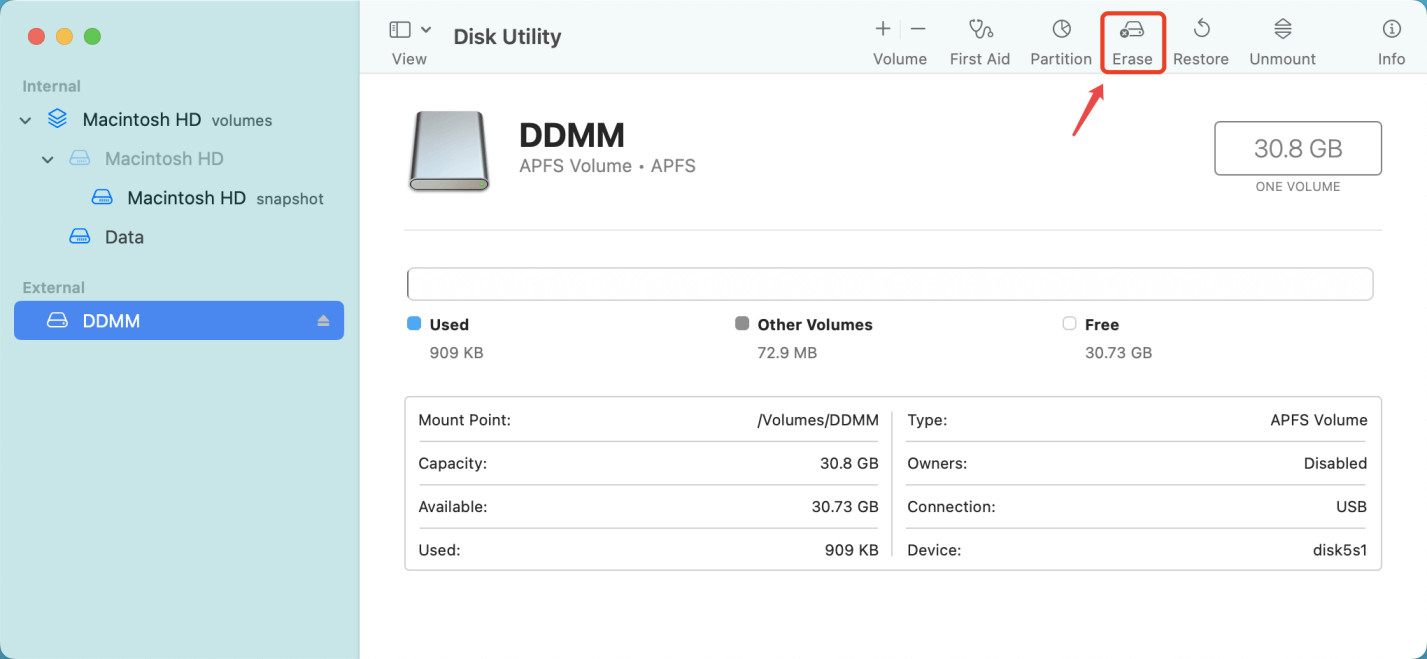The image size is (1427, 659).
Task: Select the Restore icon
Action: [1200, 38]
